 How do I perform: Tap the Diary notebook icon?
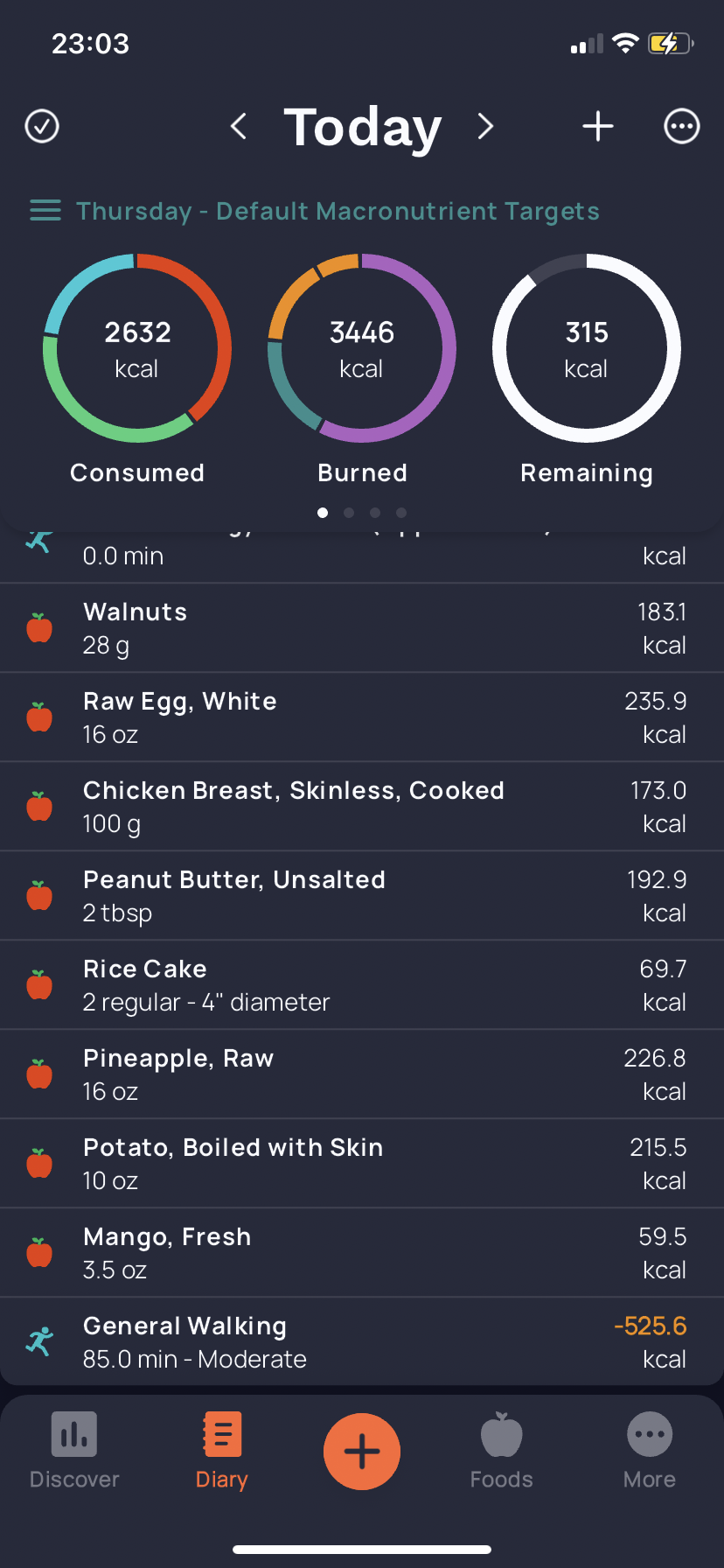tap(222, 1434)
